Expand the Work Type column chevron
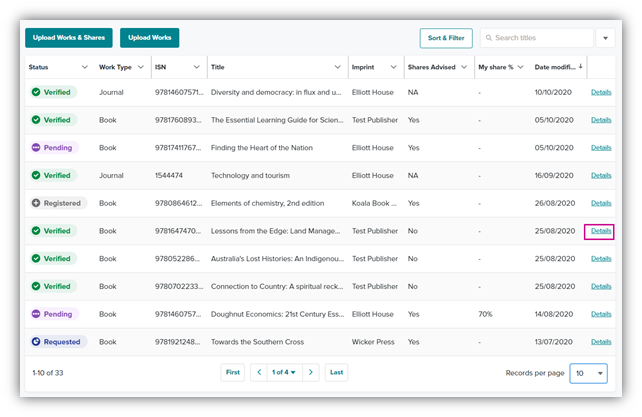 pyautogui.click(x=141, y=67)
